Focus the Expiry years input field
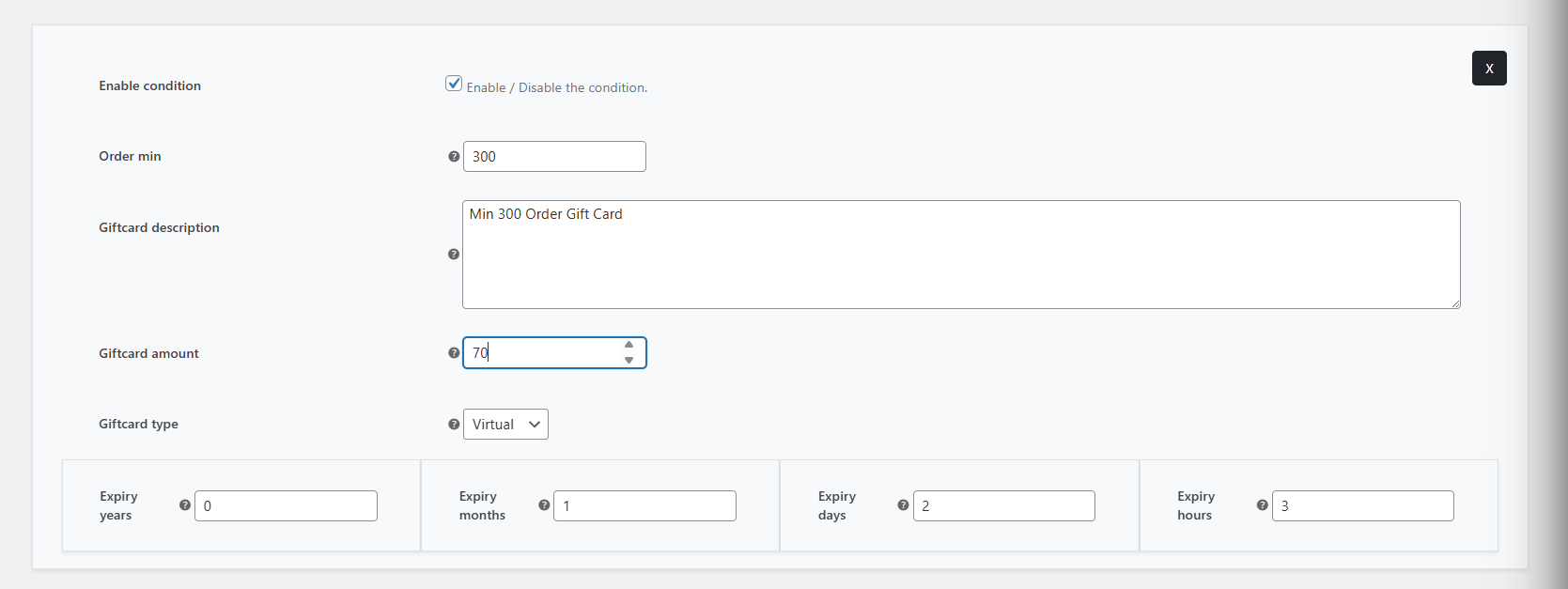This screenshot has height=589, width=1568. pyautogui.click(x=286, y=505)
